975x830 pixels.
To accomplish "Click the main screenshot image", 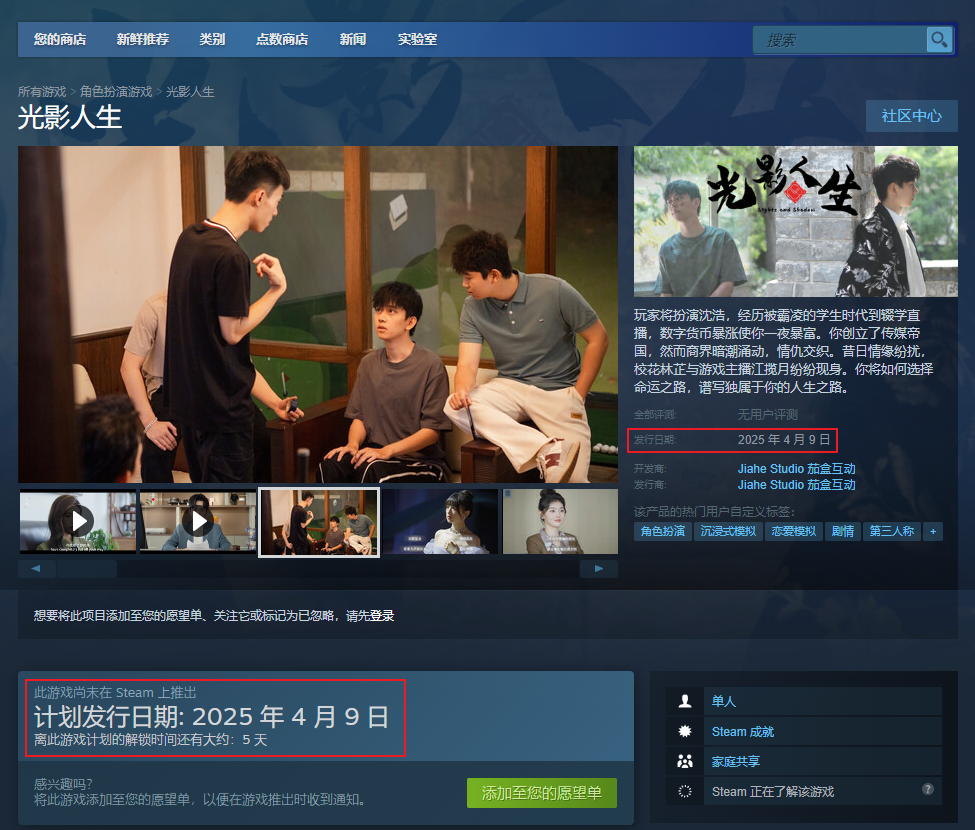I will (318, 314).
